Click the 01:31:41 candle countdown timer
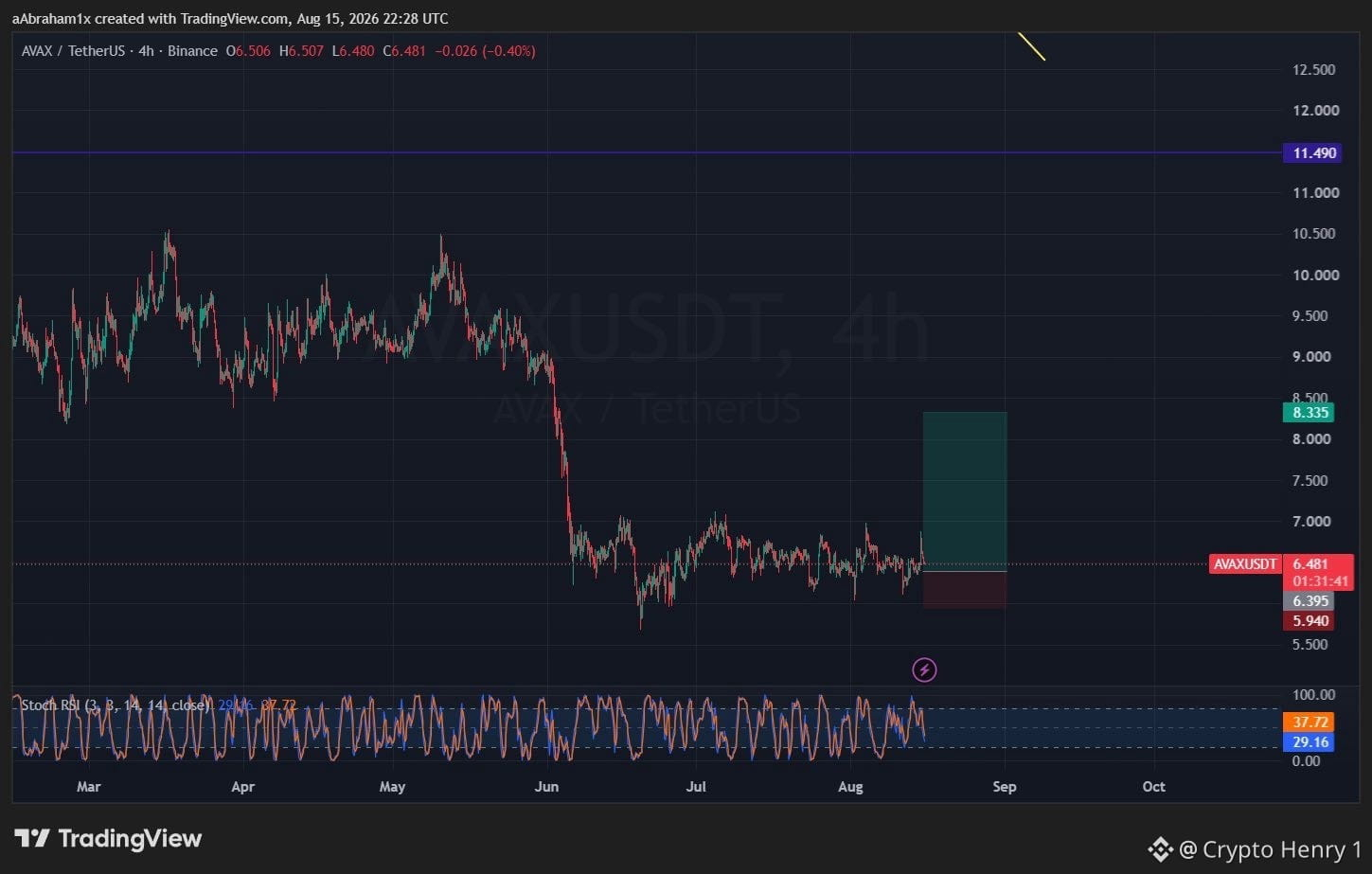The height and width of the screenshot is (874, 1372). click(x=1320, y=580)
